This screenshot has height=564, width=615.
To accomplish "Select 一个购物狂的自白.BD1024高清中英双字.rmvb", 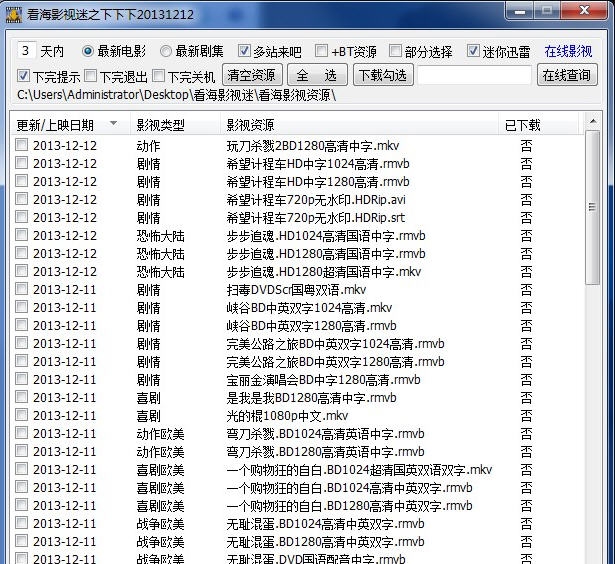I will [349, 488].
